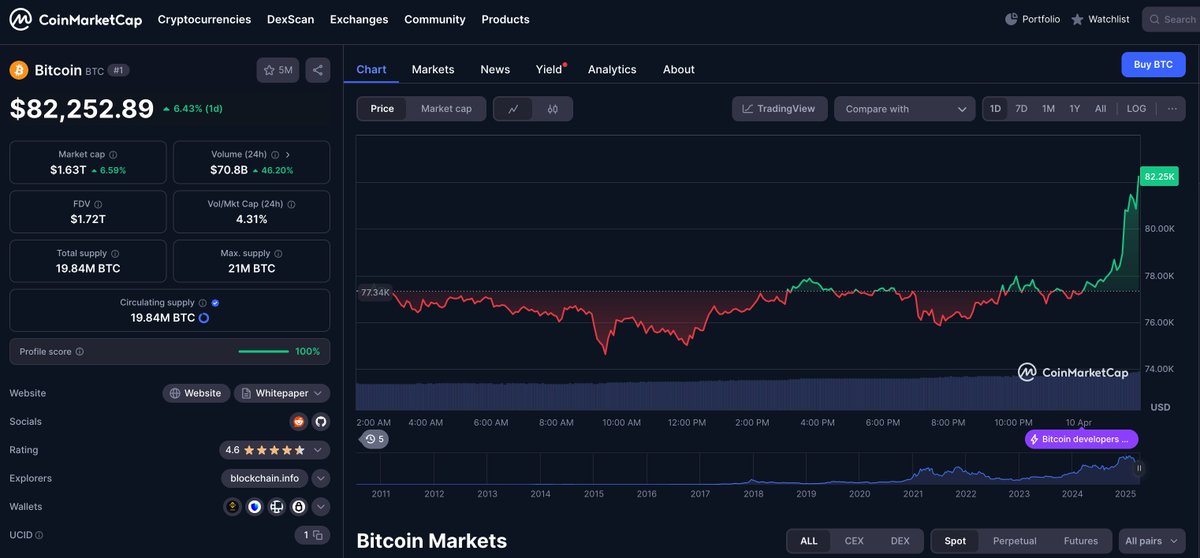Open the Products menu
The width and height of the screenshot is (1200, 558).
click(x=505, y=19)
